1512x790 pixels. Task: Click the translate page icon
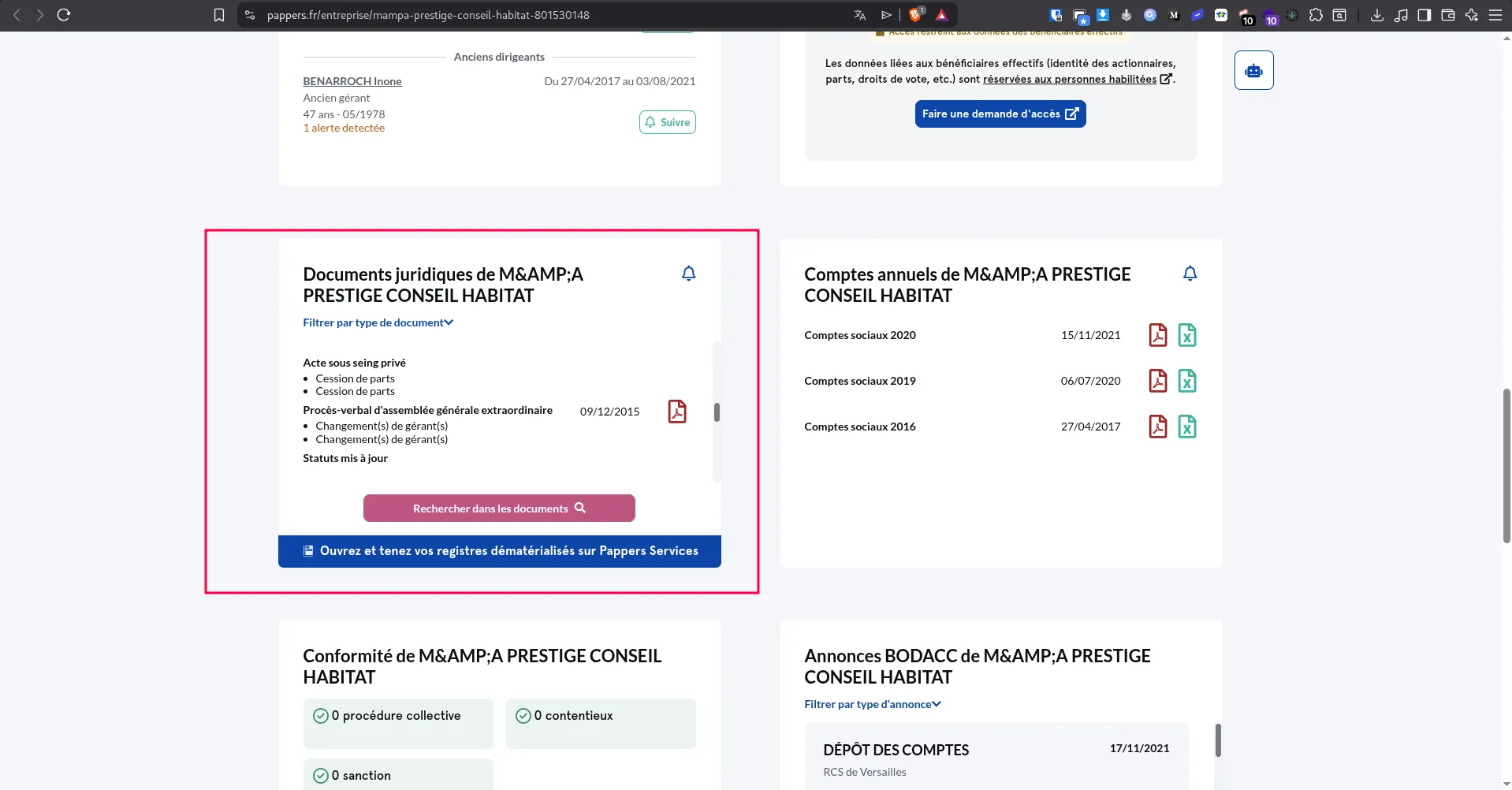pyautogui.click(x=859, y=15)
